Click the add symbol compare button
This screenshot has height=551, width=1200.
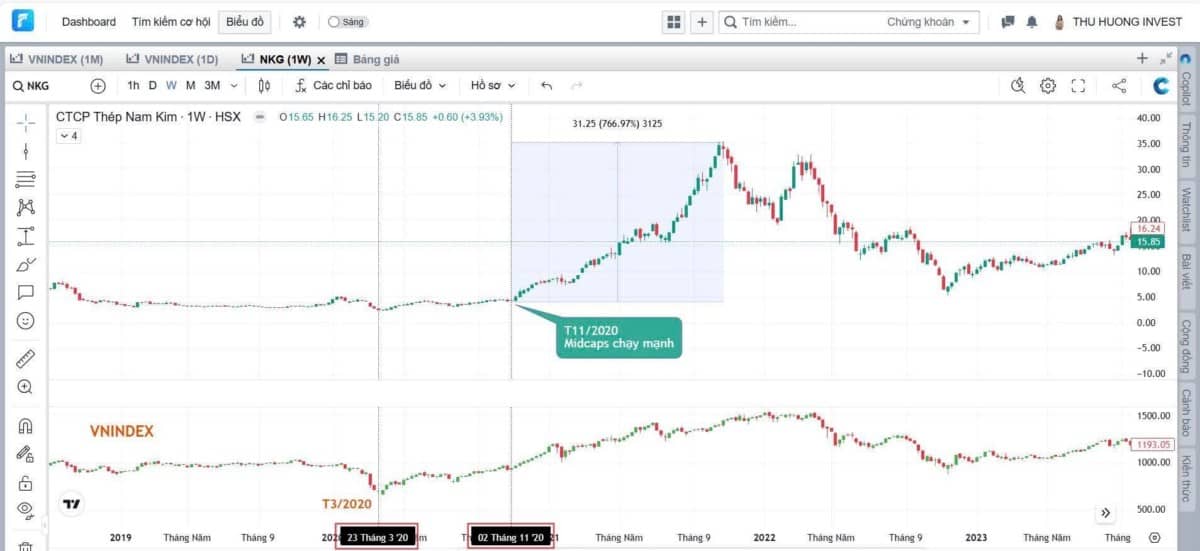pos(98,86)
